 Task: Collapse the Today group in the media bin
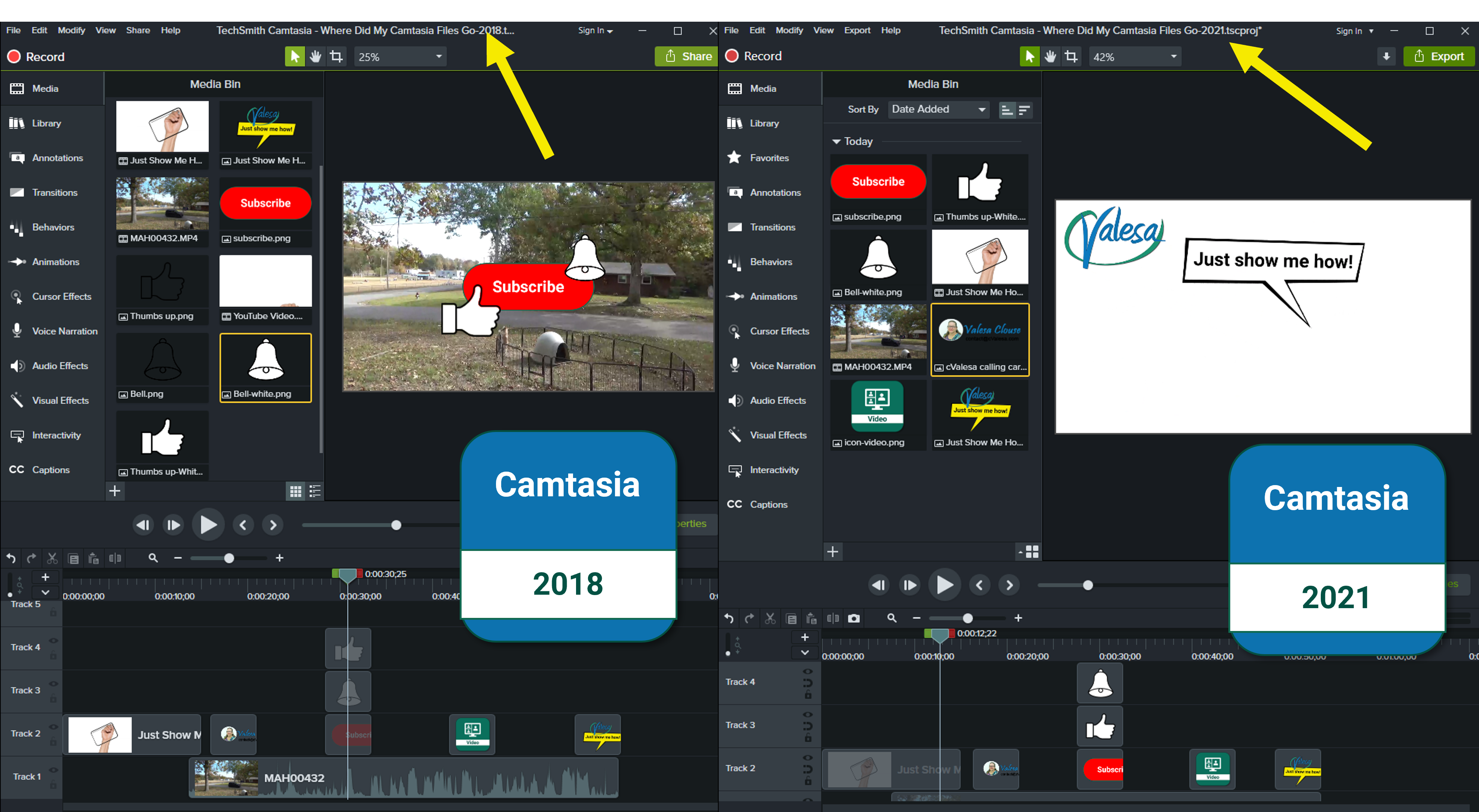pyautogui.click(x=836, y=141)
